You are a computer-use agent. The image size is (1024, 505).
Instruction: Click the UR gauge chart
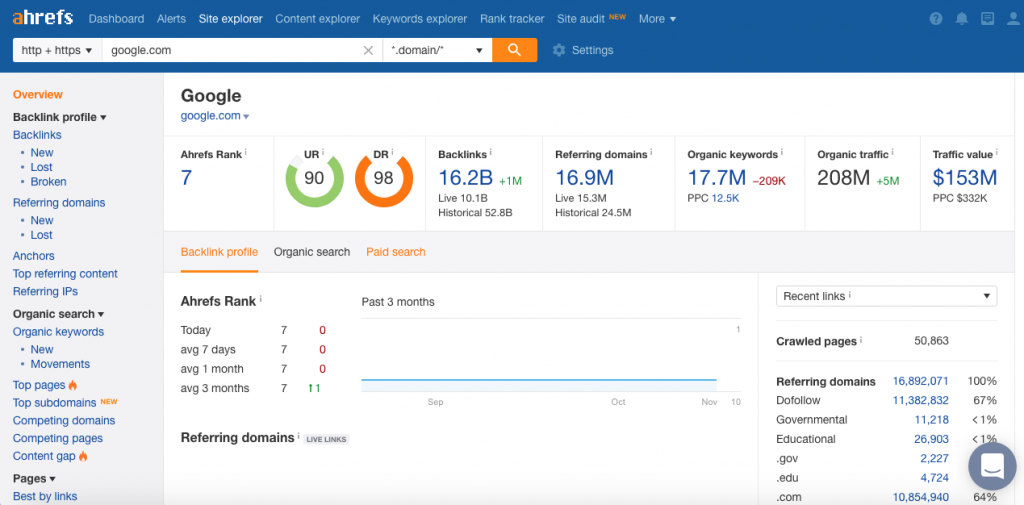(314, 178)
